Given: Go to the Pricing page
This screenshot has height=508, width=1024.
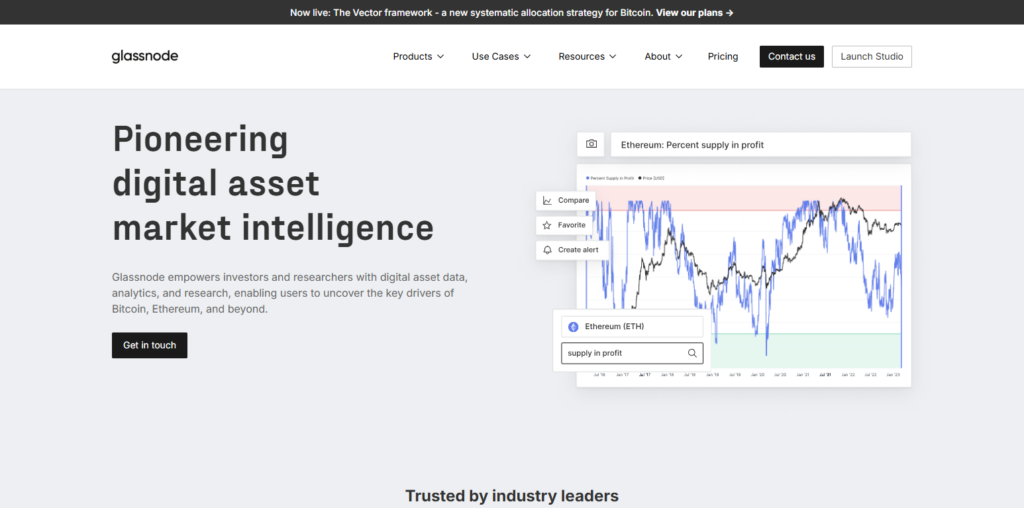Looking at the screenshot, I should point(723,56).
